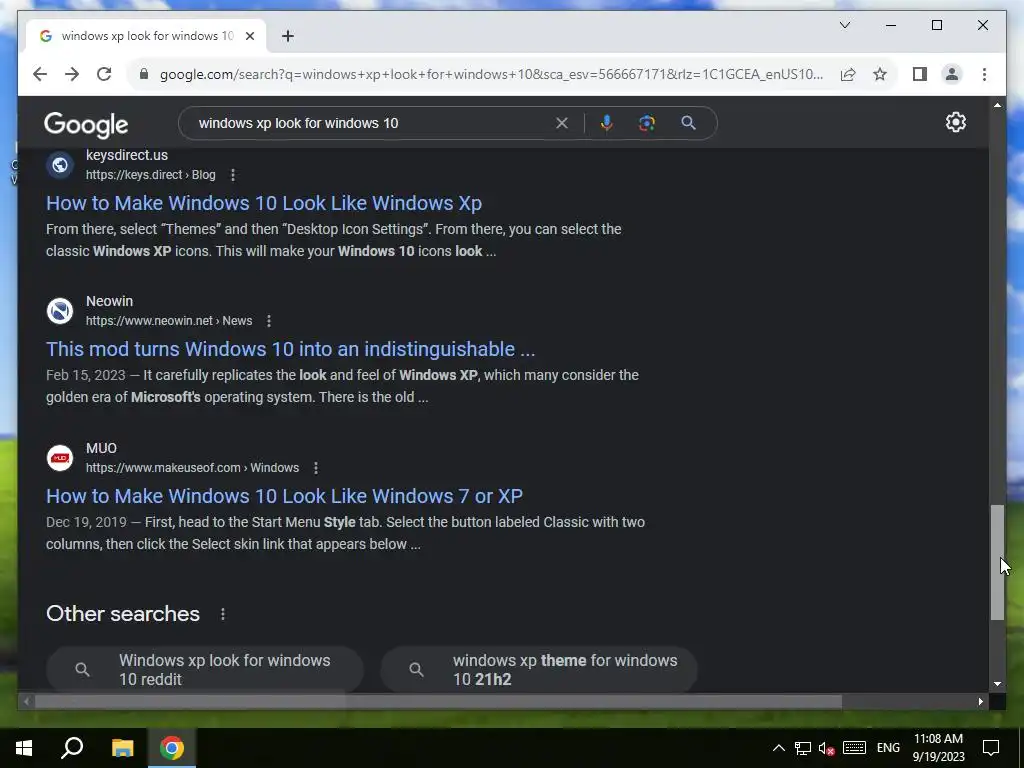The image size is (1024, 768).
Task: Open the tab search chevron in title bar
Action: pyautogui.click(x=844, y=25)
